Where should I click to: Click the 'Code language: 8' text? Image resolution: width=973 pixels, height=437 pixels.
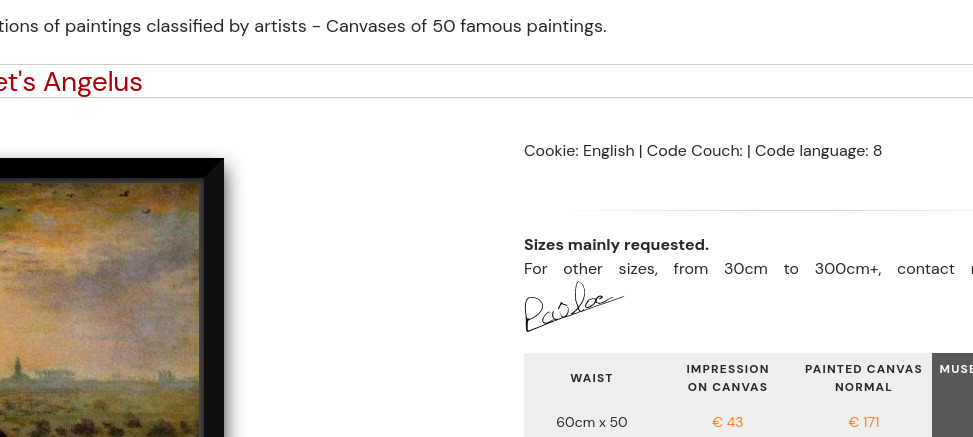coord(818,151)
